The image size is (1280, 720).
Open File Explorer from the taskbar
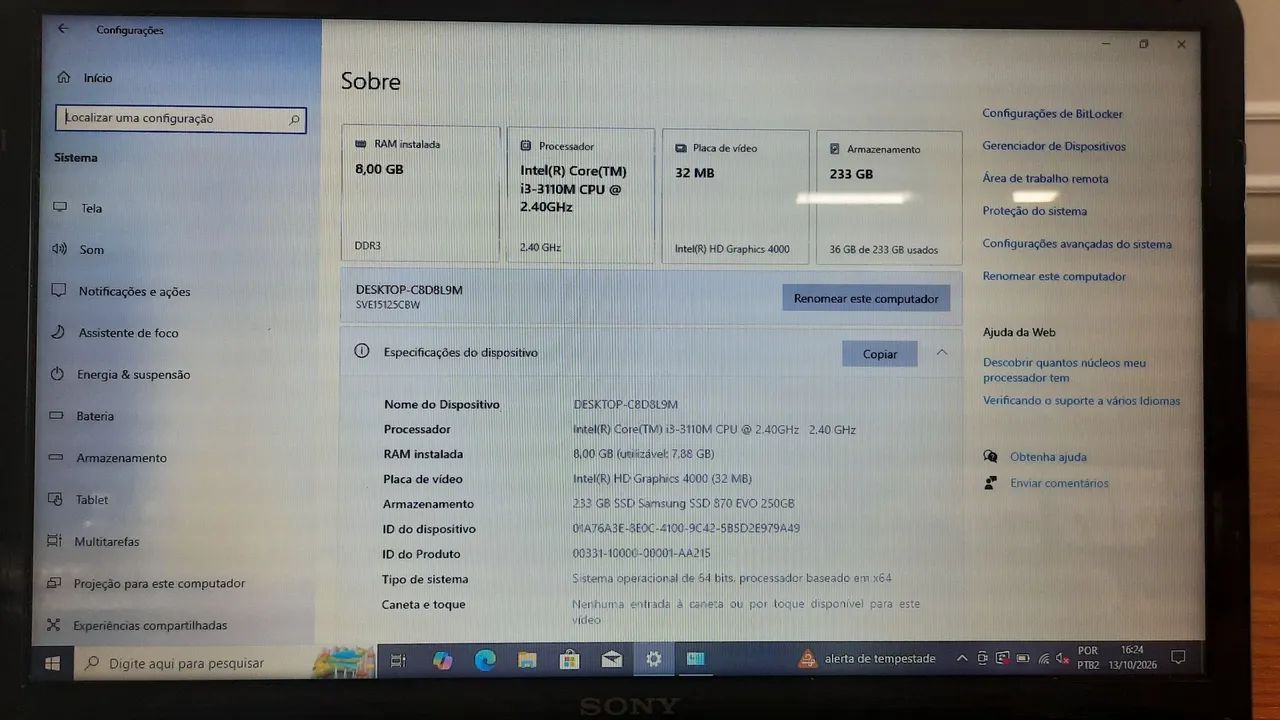coord(527,660)
